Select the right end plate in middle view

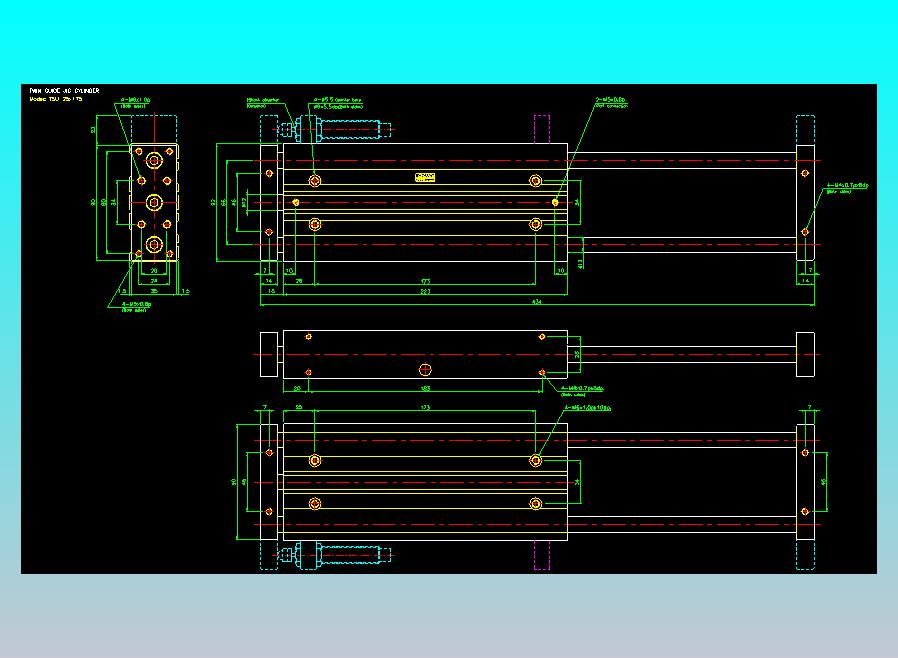805,354
